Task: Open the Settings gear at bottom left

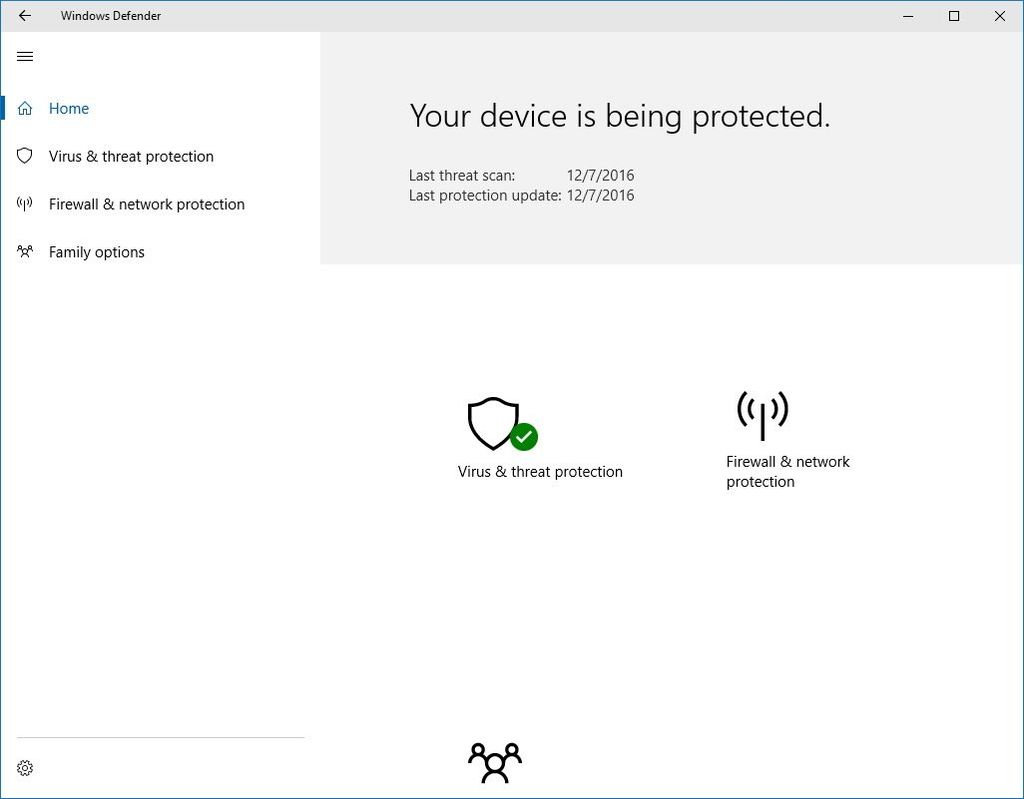Action: (25, 768)
